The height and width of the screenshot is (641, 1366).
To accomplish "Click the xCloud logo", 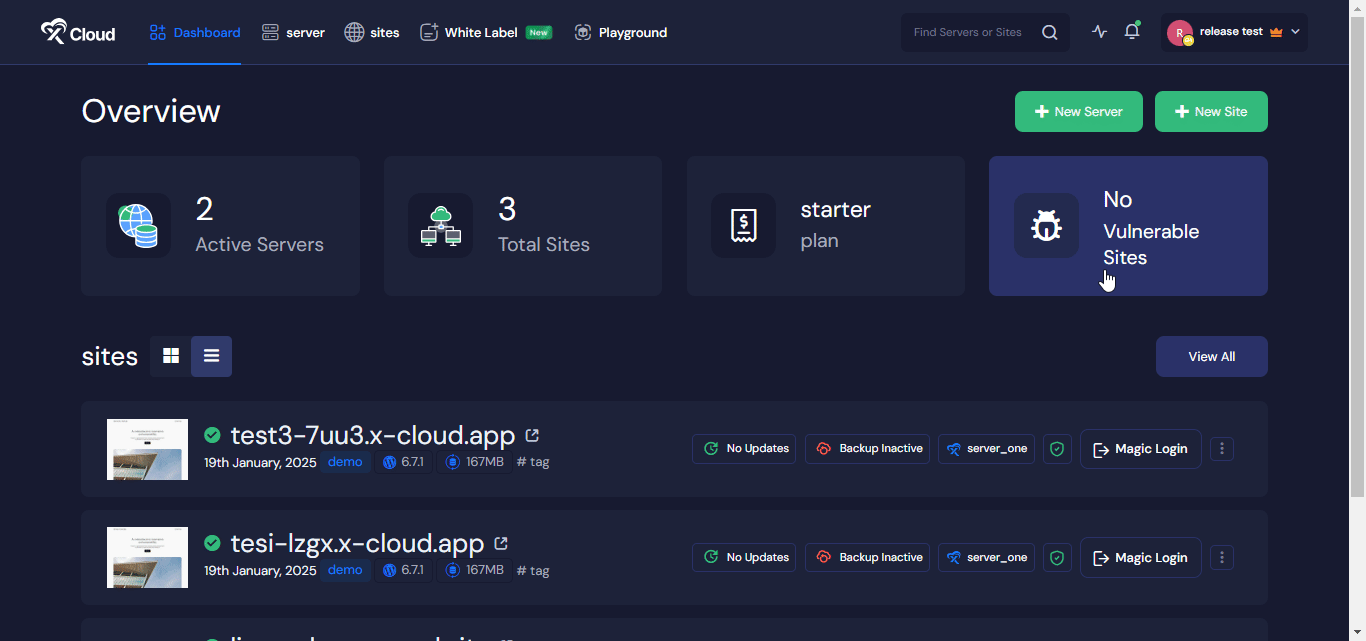I will (78, 33).
